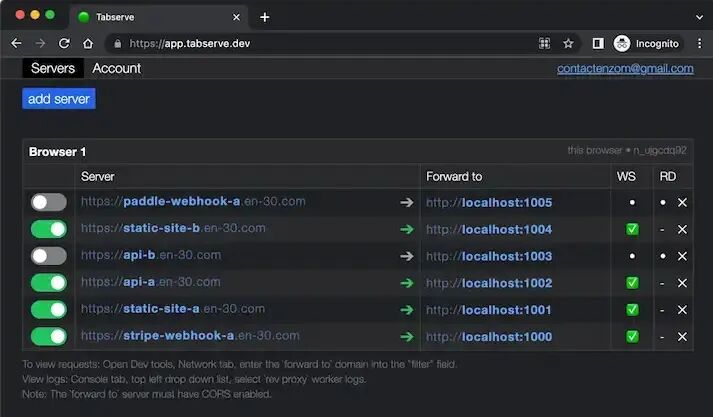Select the Tabserve browser tab
This screenshot has width=713, height=417.
tap(159, 17)
